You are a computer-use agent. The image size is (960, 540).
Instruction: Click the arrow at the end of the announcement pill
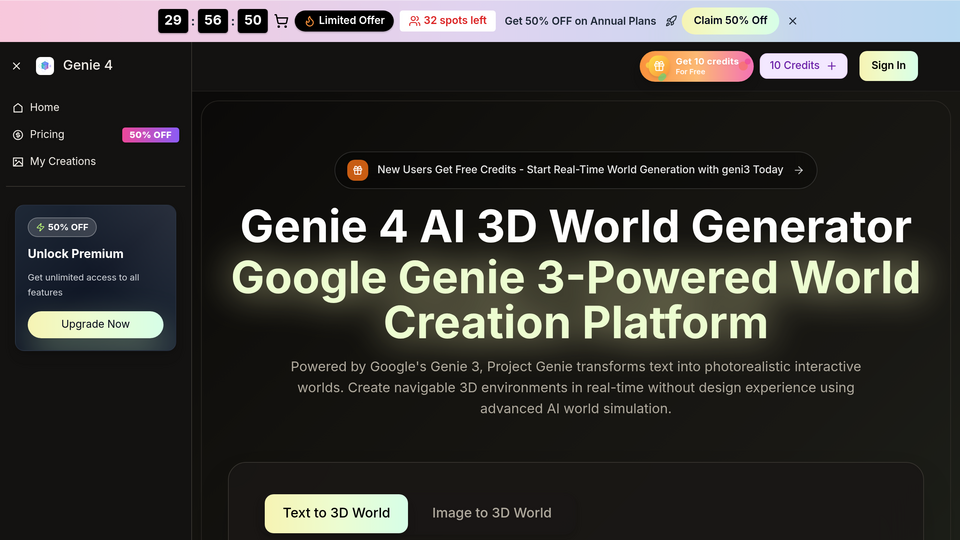pos(798,170)
